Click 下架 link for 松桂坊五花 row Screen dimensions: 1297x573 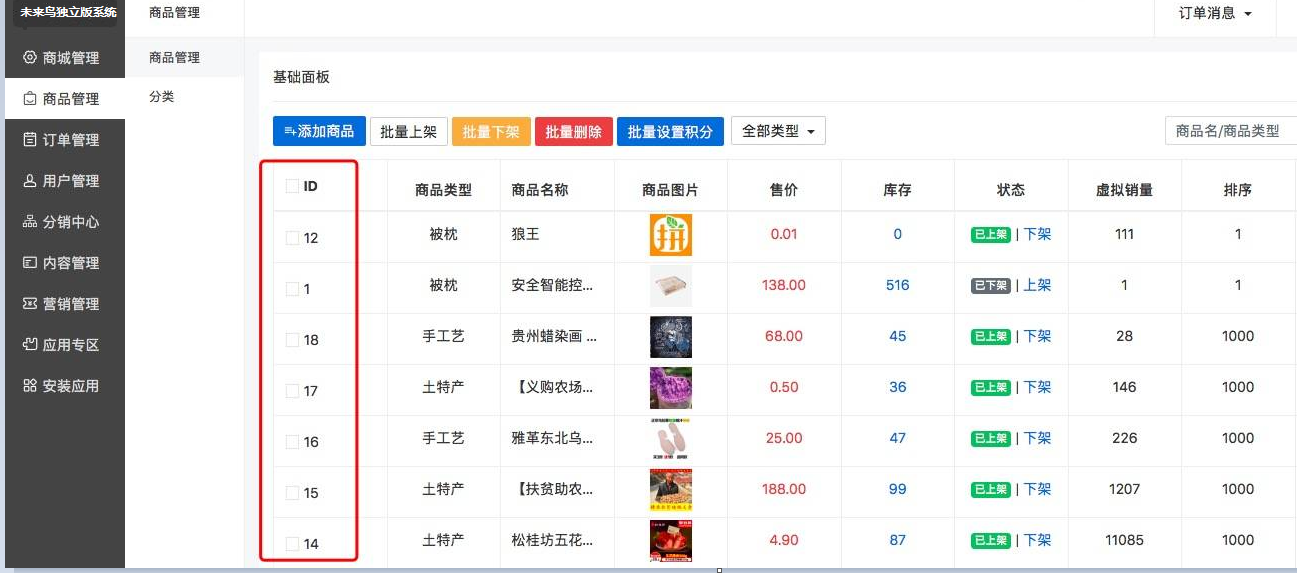pos(1037,540)
